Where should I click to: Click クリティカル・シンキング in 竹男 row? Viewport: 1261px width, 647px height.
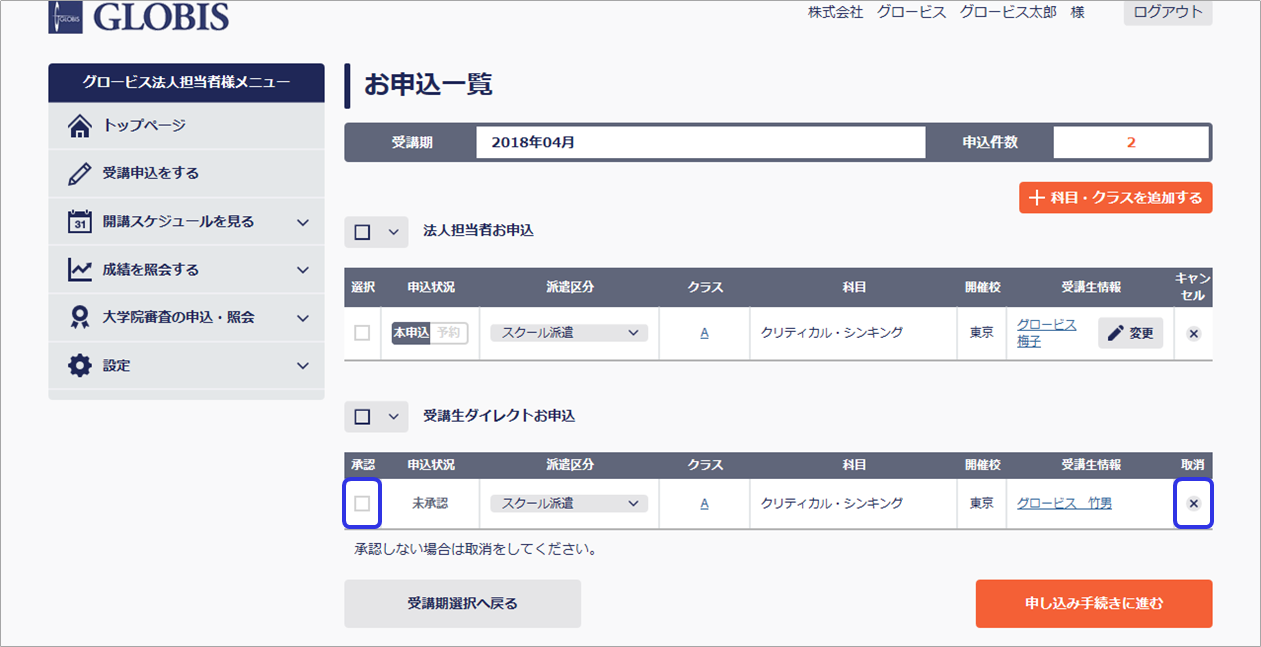pos(832,504)
